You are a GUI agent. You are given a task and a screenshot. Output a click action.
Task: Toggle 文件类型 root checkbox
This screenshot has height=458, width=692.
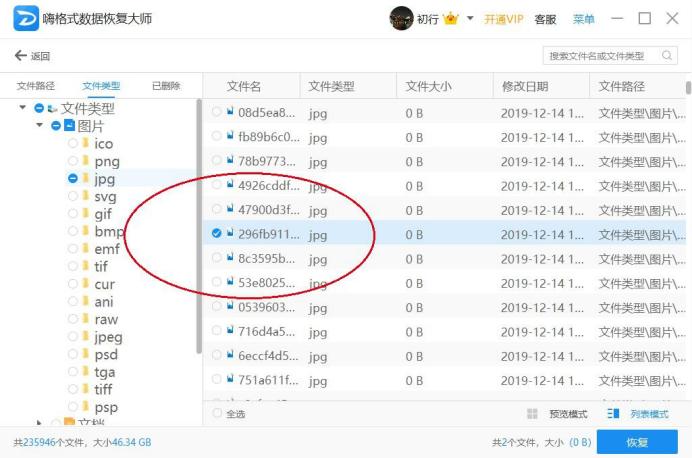(x=39, y=108)
